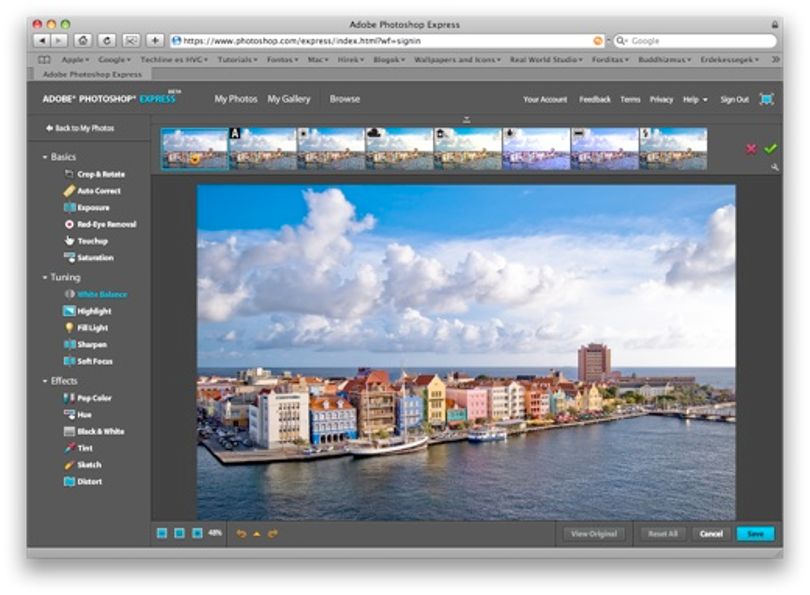
Task: Collapse the Basics section
Action: 45,157
